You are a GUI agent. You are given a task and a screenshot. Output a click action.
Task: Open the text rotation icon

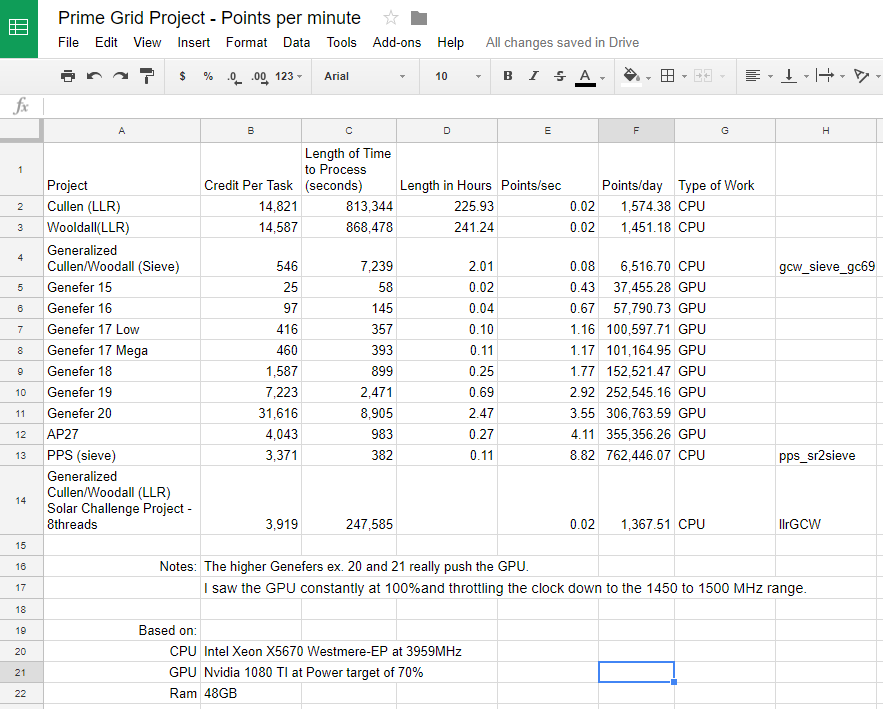click(x=861, y=76)
